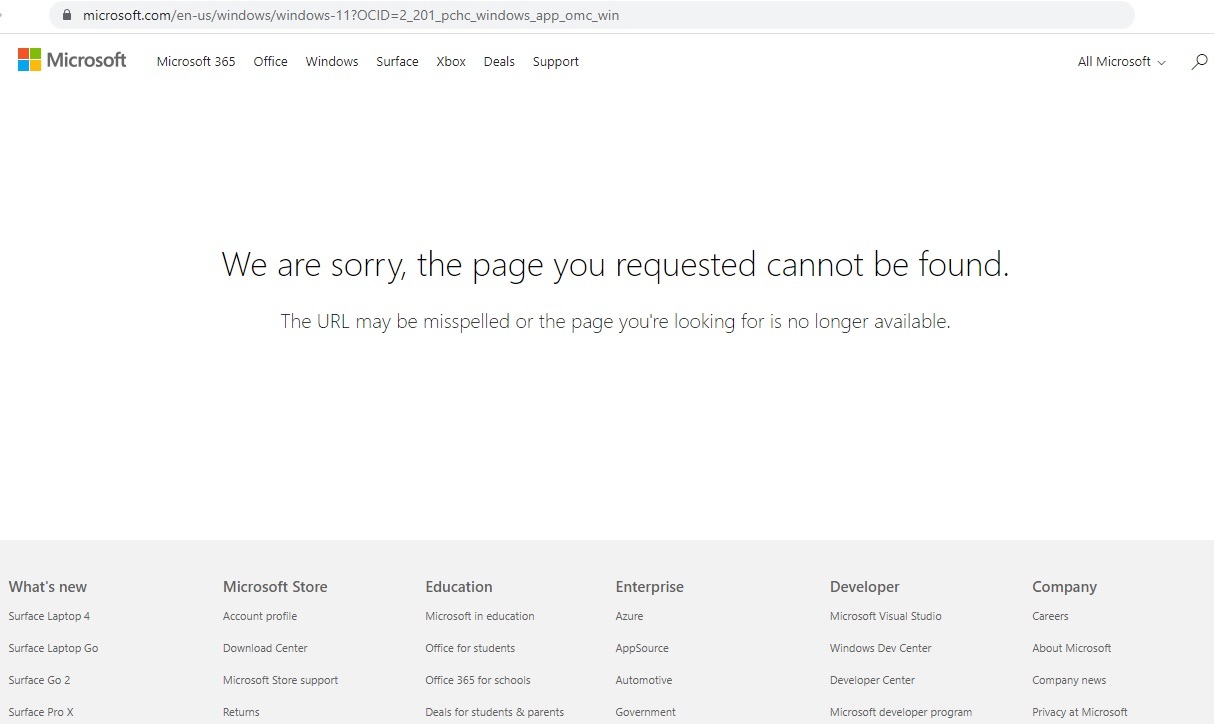Visit the Company news link
Image resolution: width=1214 pixels, height=724 pixels.
click(x=1069, y=680)
